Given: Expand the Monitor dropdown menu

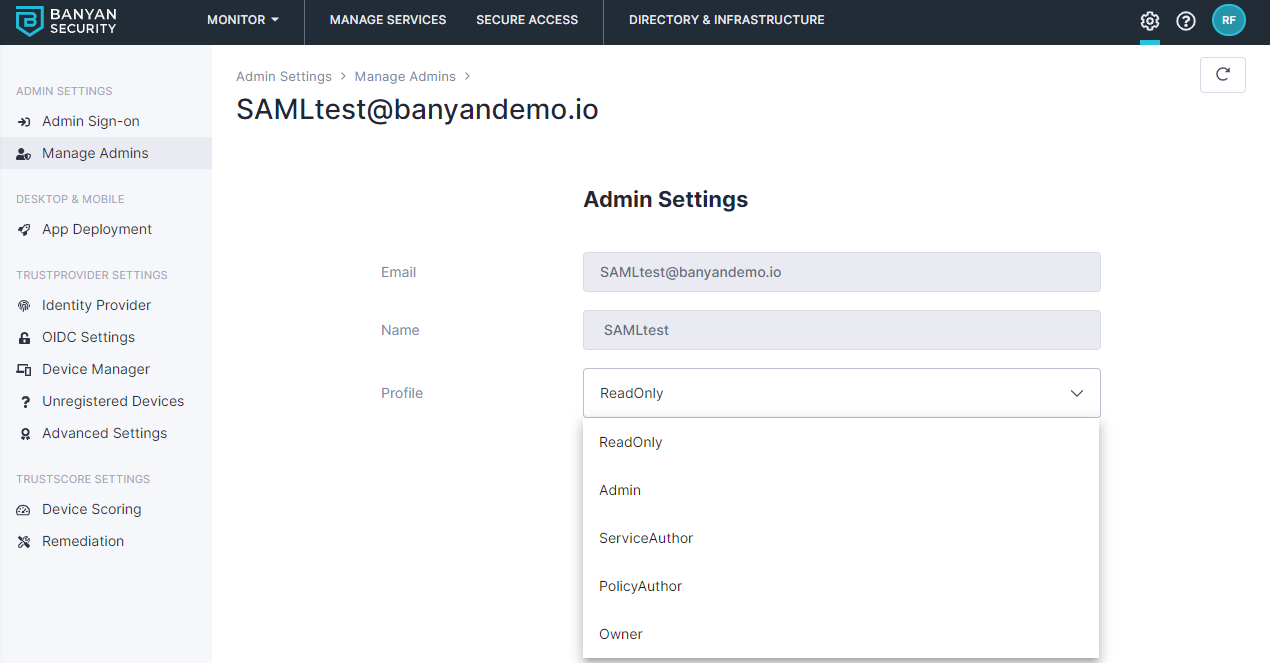Looking at the screenshot, I should tap(243, 20).
